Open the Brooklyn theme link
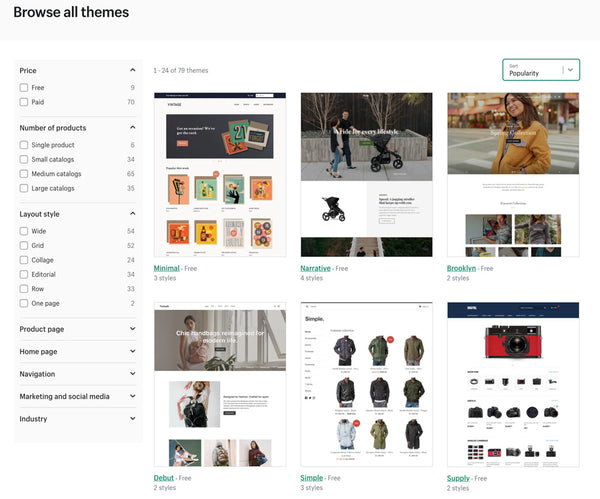Screen dimensions: 600x499 (x=461, y=268)
